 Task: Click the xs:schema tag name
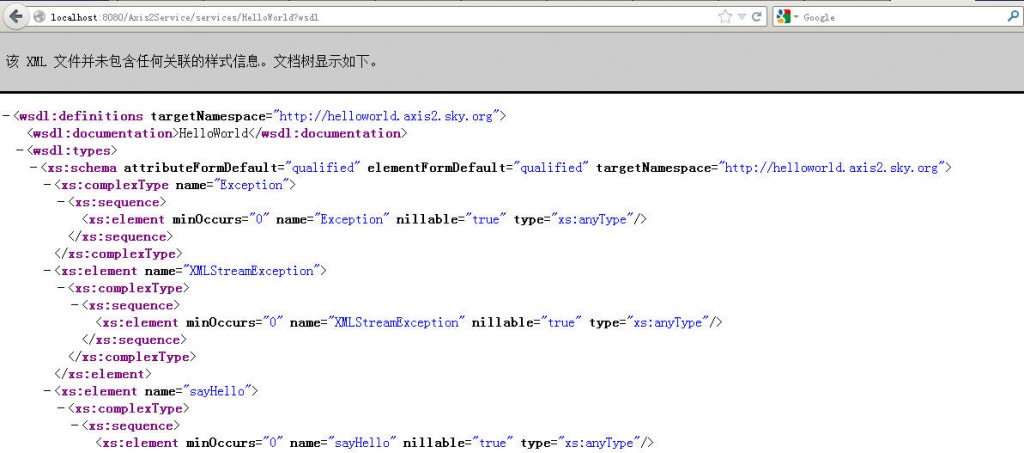[82, 168]
